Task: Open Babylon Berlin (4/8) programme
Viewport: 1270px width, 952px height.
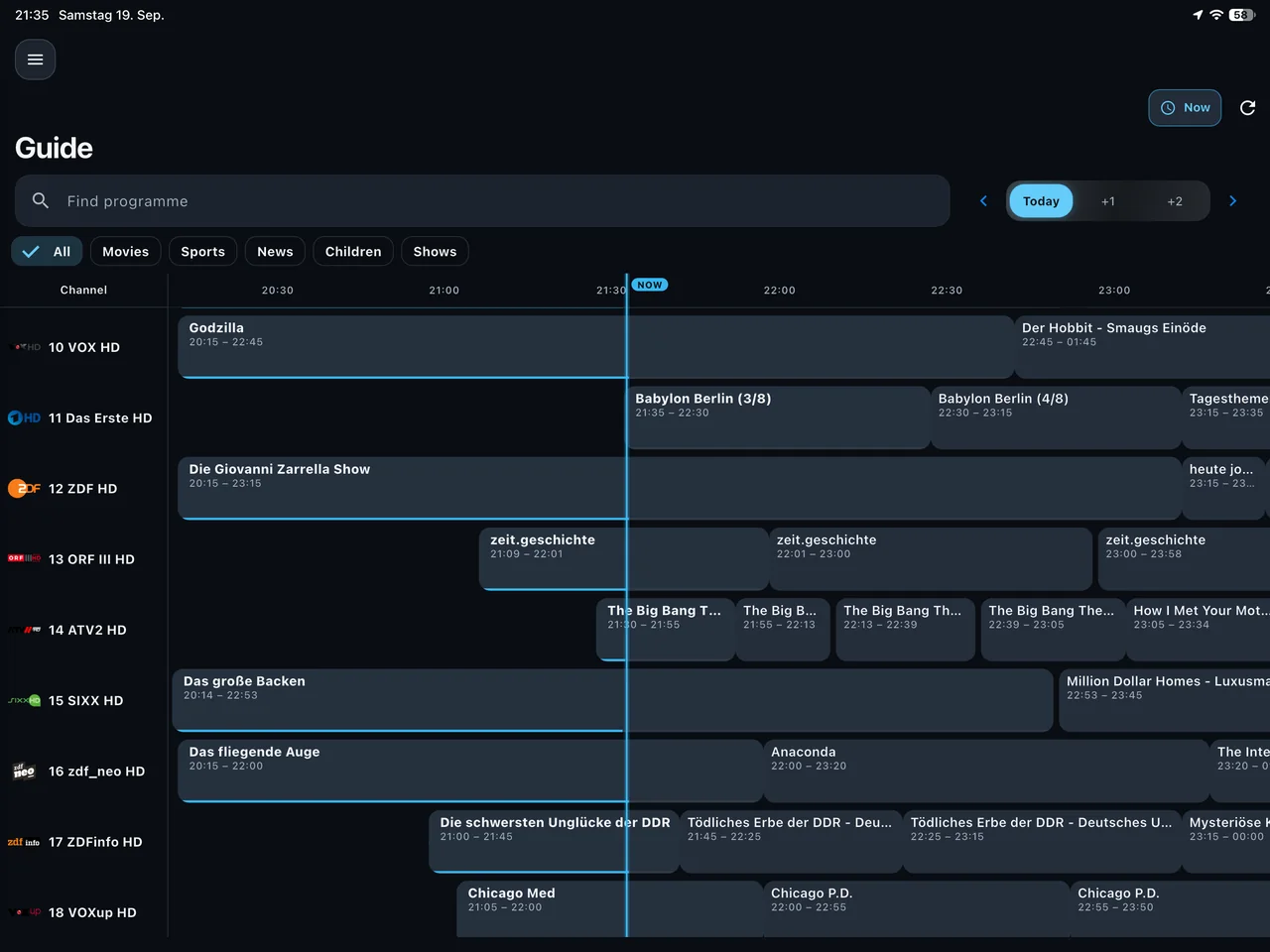Action: pos(1056,417)
